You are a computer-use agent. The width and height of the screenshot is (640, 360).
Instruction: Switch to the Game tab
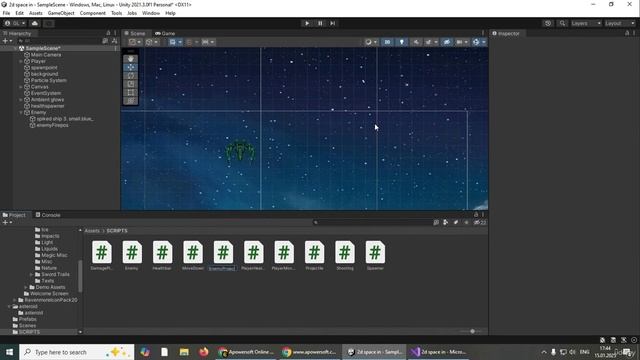[165, 33]
